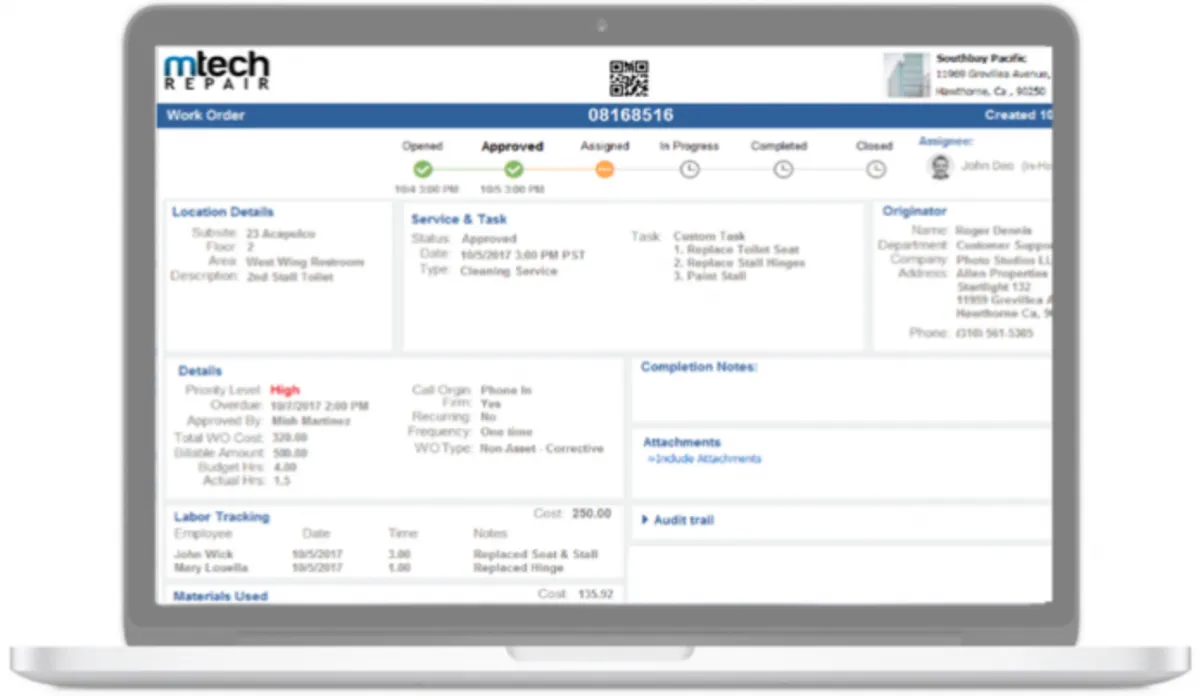This screenshot has height=696, width=1200.
Task: Click the orange Assigned status step
Action: [604, 169]
